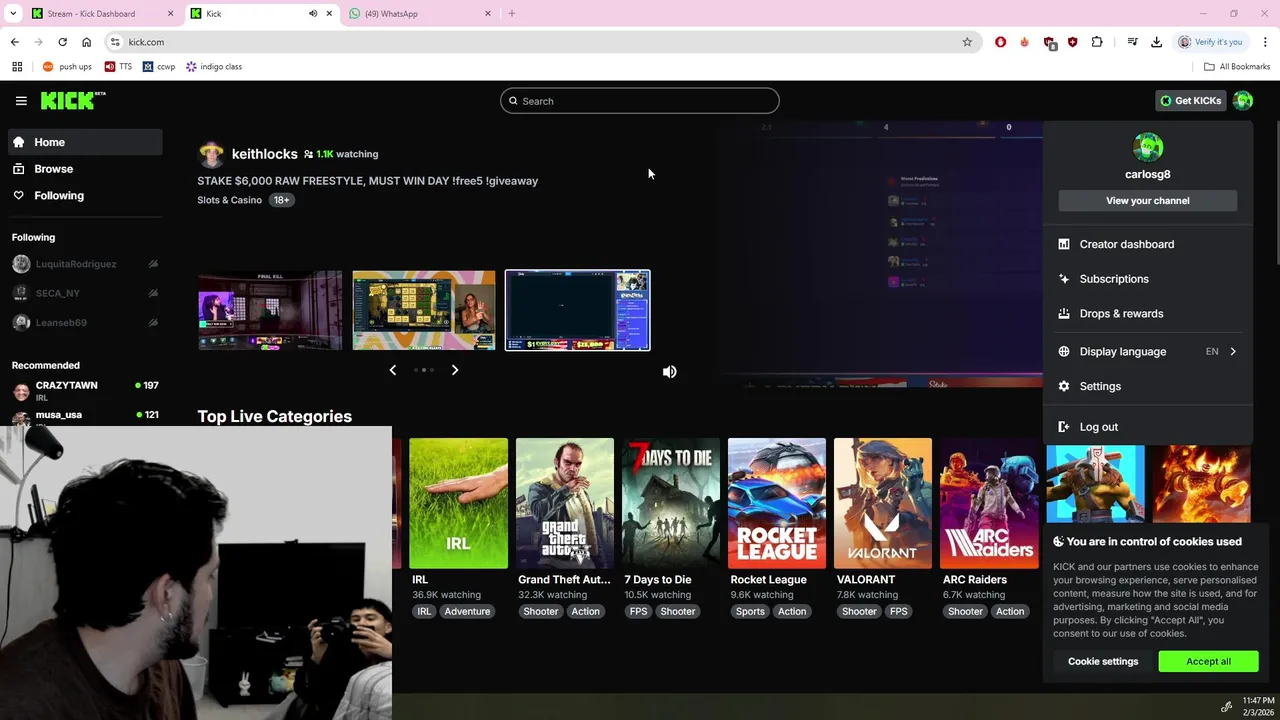
Task: Open Rocket League category card
Action: point(777,503)
